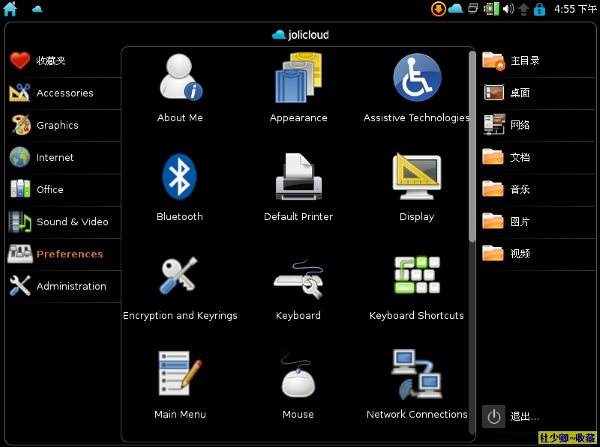Launch the Main Menu editor
Image resolution: width=600 pixels, height=447 pixels.
point(180,385)
